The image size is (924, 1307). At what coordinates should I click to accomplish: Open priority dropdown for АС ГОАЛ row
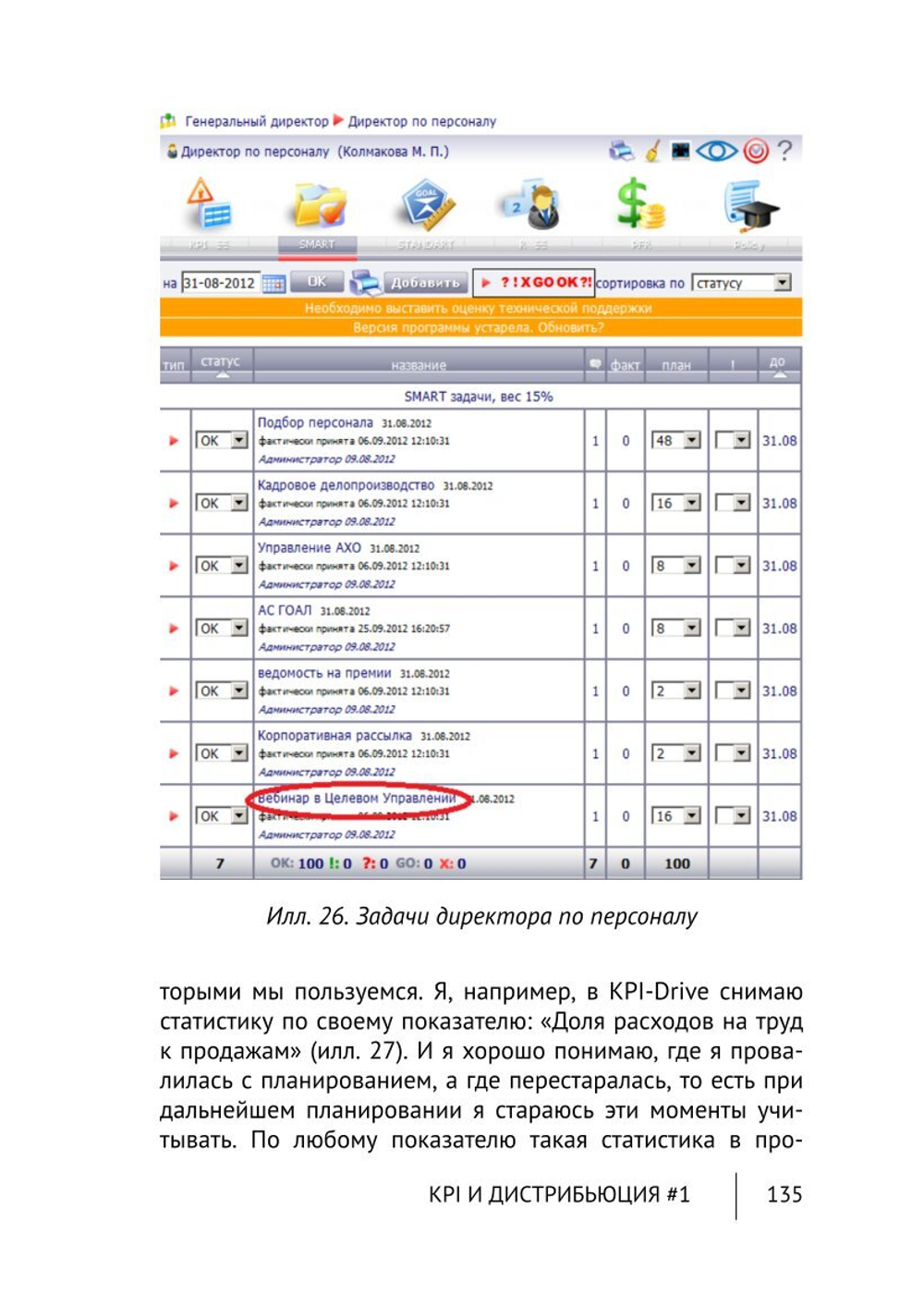click(733, 629)
